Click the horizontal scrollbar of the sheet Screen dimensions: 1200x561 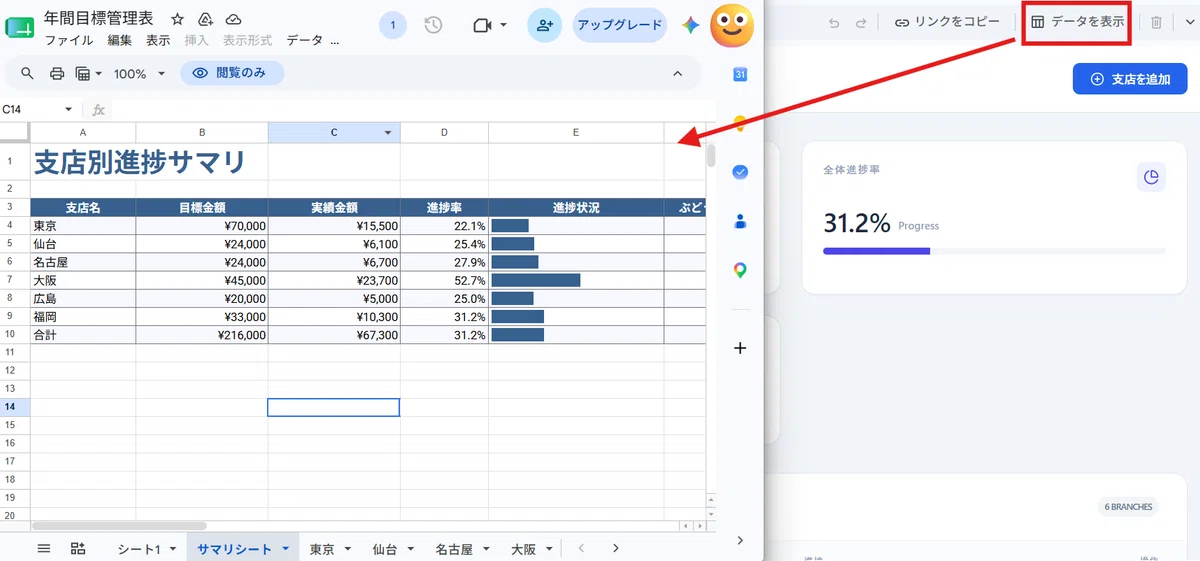click(x=119, y=525)
